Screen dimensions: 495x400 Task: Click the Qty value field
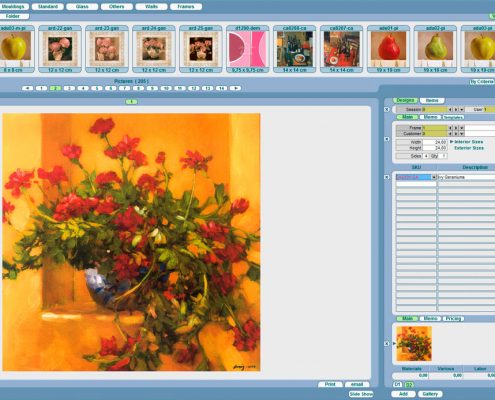point(444,156)
